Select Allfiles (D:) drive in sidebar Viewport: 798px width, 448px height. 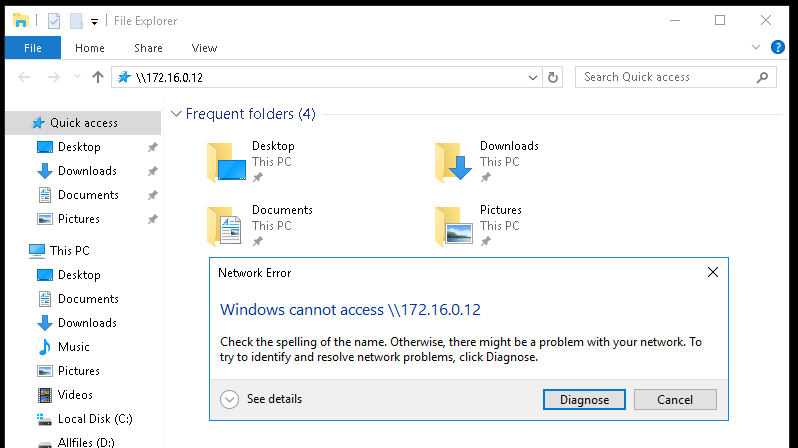(86, 442)
